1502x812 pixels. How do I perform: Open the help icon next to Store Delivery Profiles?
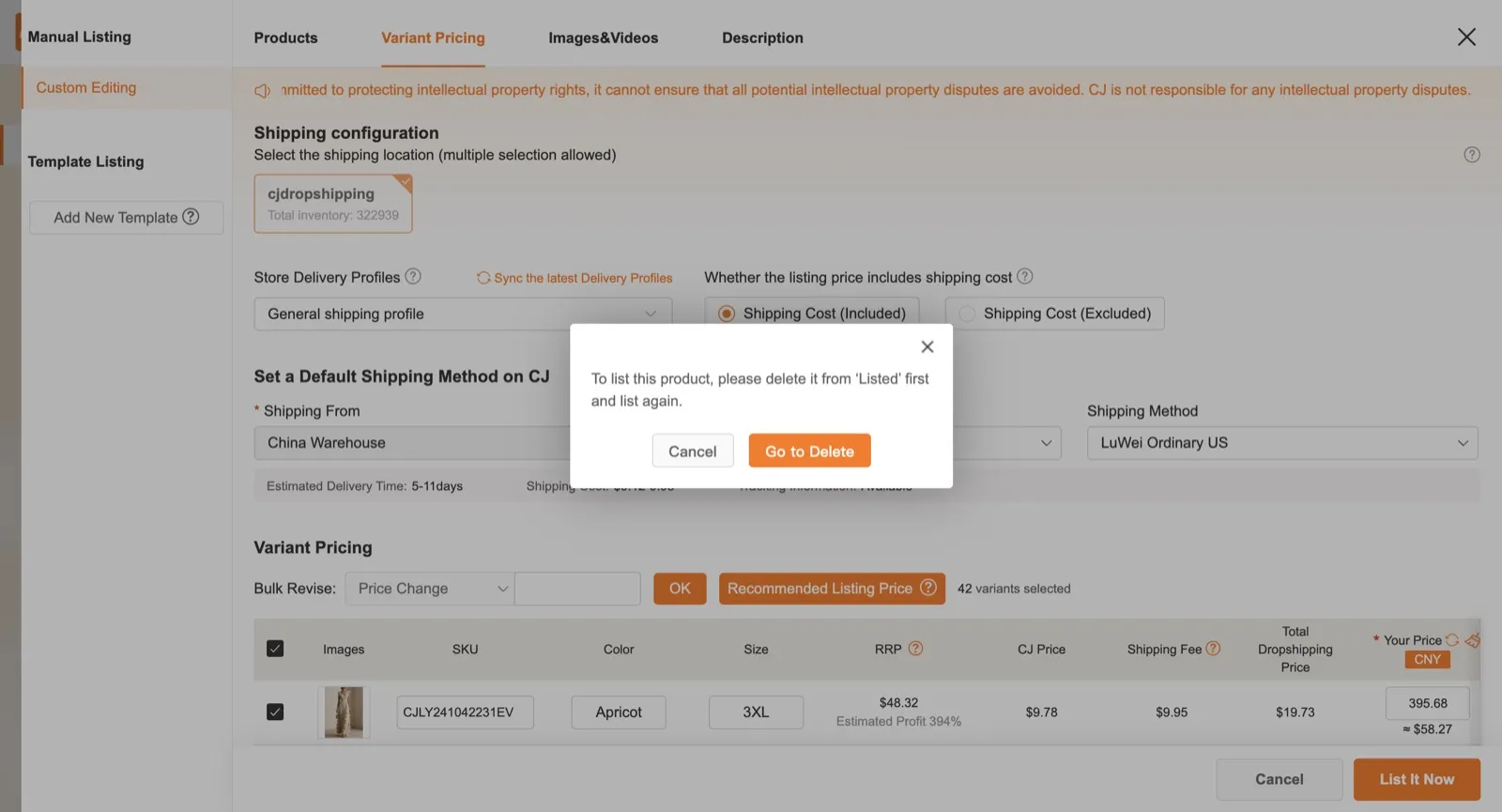point(413,276)
